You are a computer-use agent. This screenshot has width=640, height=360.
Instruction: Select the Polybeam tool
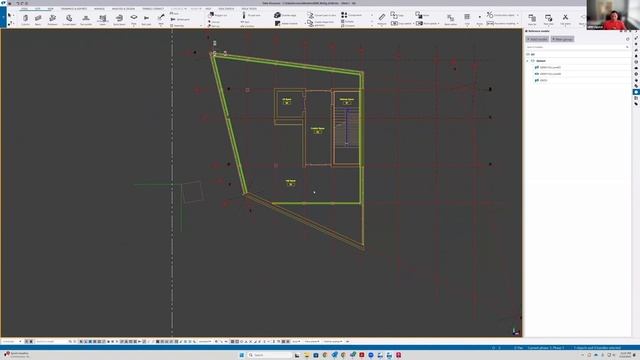[52, 19]
